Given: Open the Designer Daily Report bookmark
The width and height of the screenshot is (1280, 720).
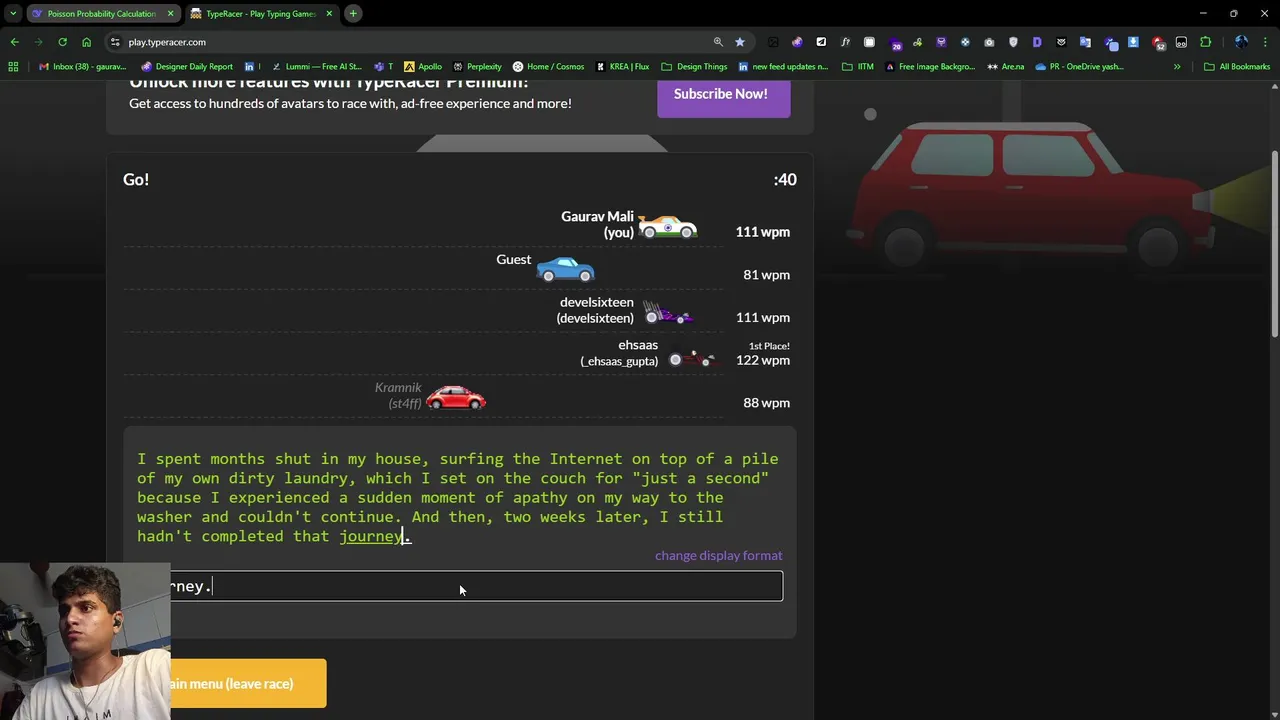Looking at the screenshot, I should [x=187, y=67].
